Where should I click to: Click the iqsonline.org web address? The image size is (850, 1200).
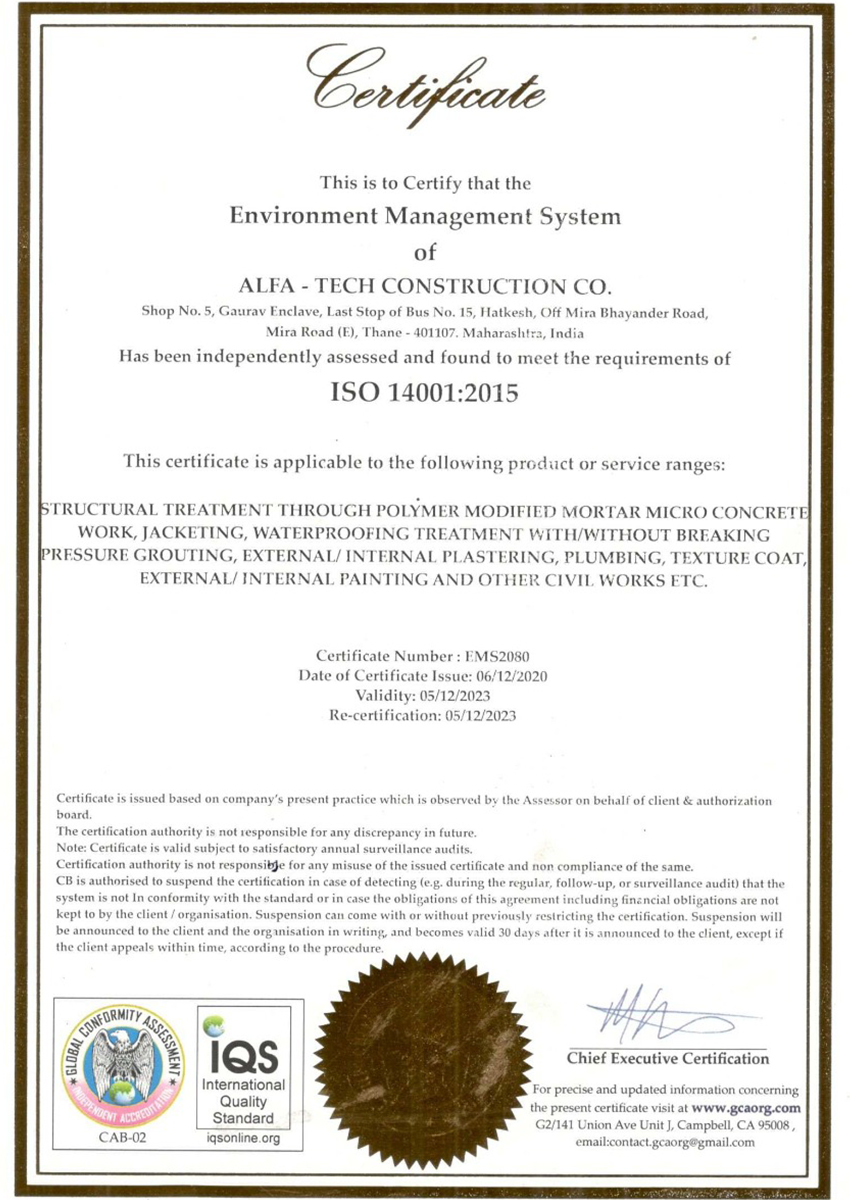click(243, 1138)
